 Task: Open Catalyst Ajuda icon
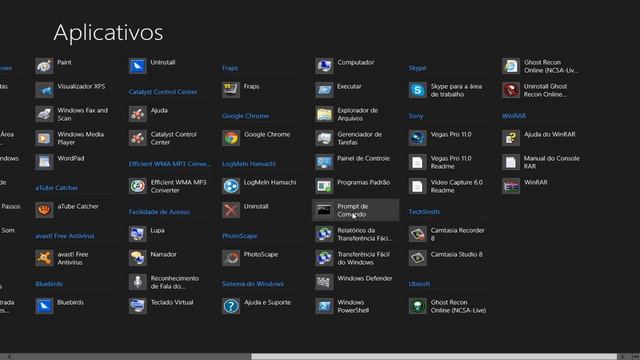(138, 114)
